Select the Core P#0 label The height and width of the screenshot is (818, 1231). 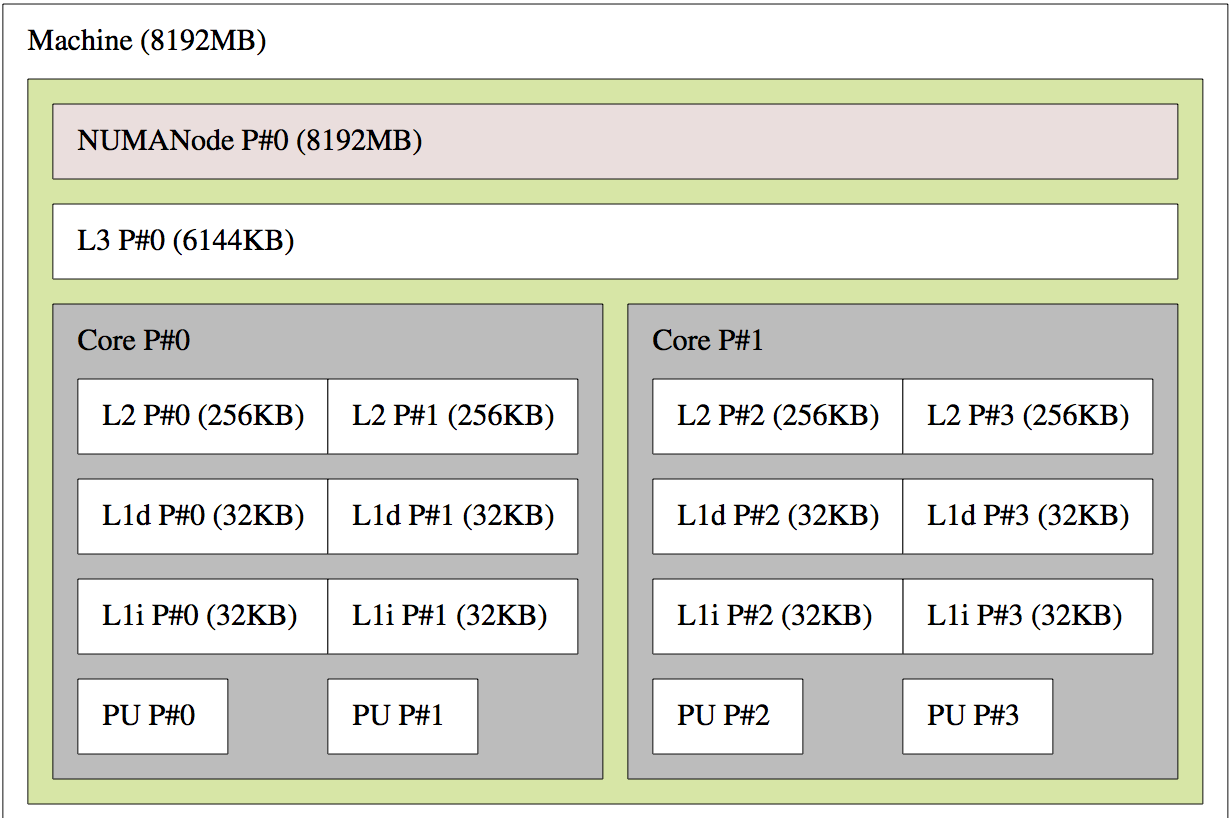(x=134, y=341)
